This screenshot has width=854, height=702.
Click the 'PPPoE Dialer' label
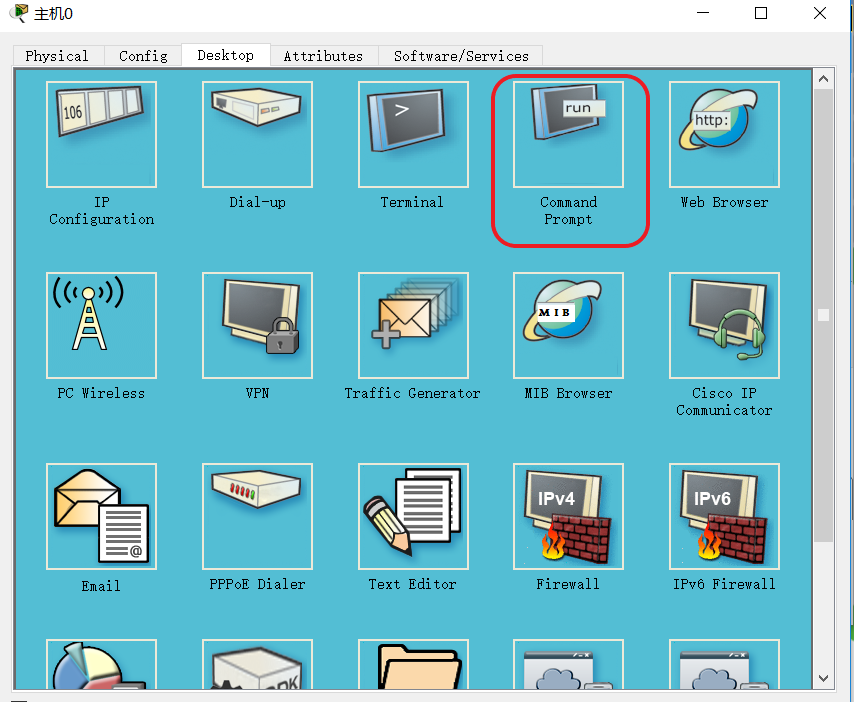pyautogui.click(x=257, y=584)
